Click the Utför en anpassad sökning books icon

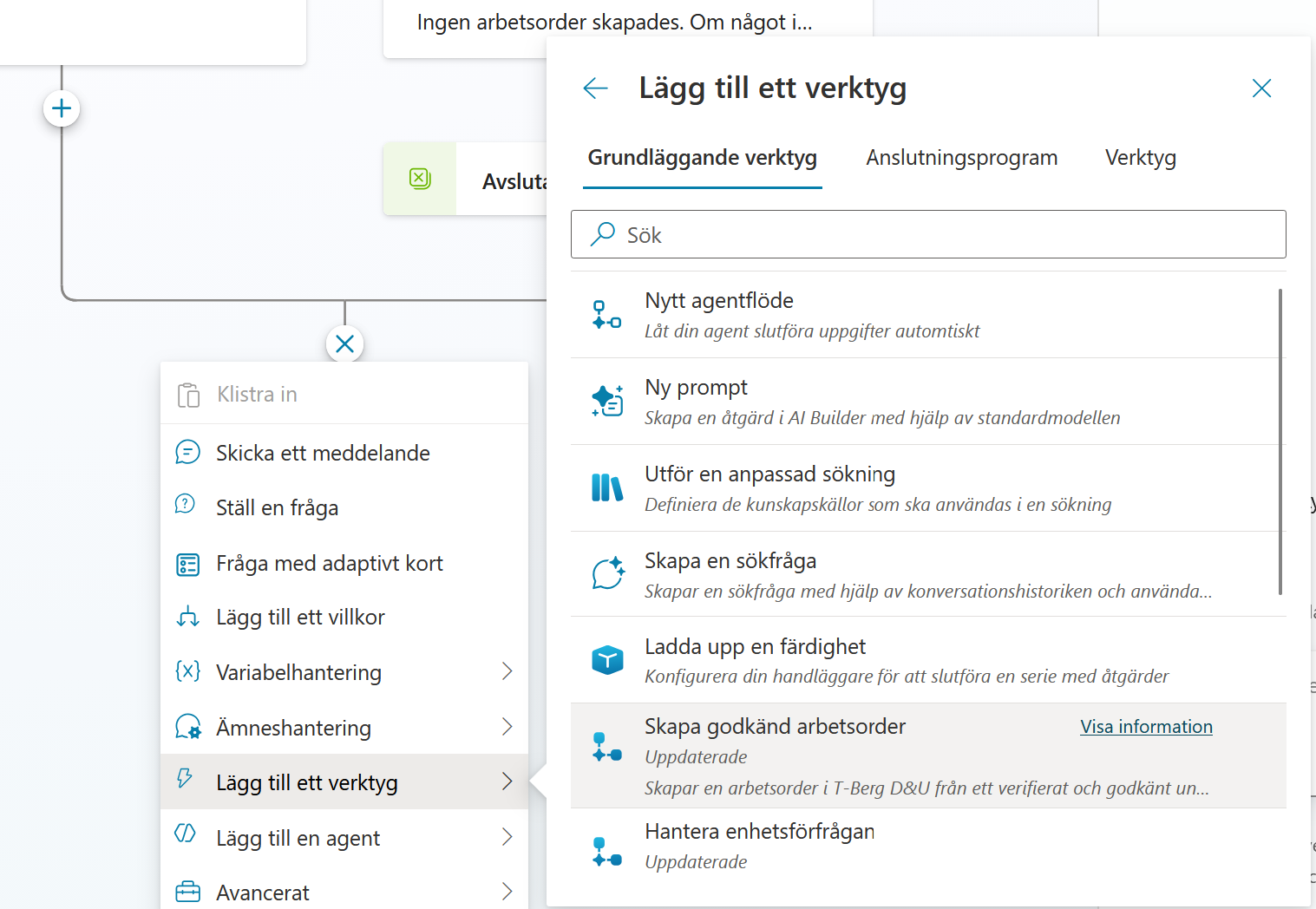[x=607, y=487]
